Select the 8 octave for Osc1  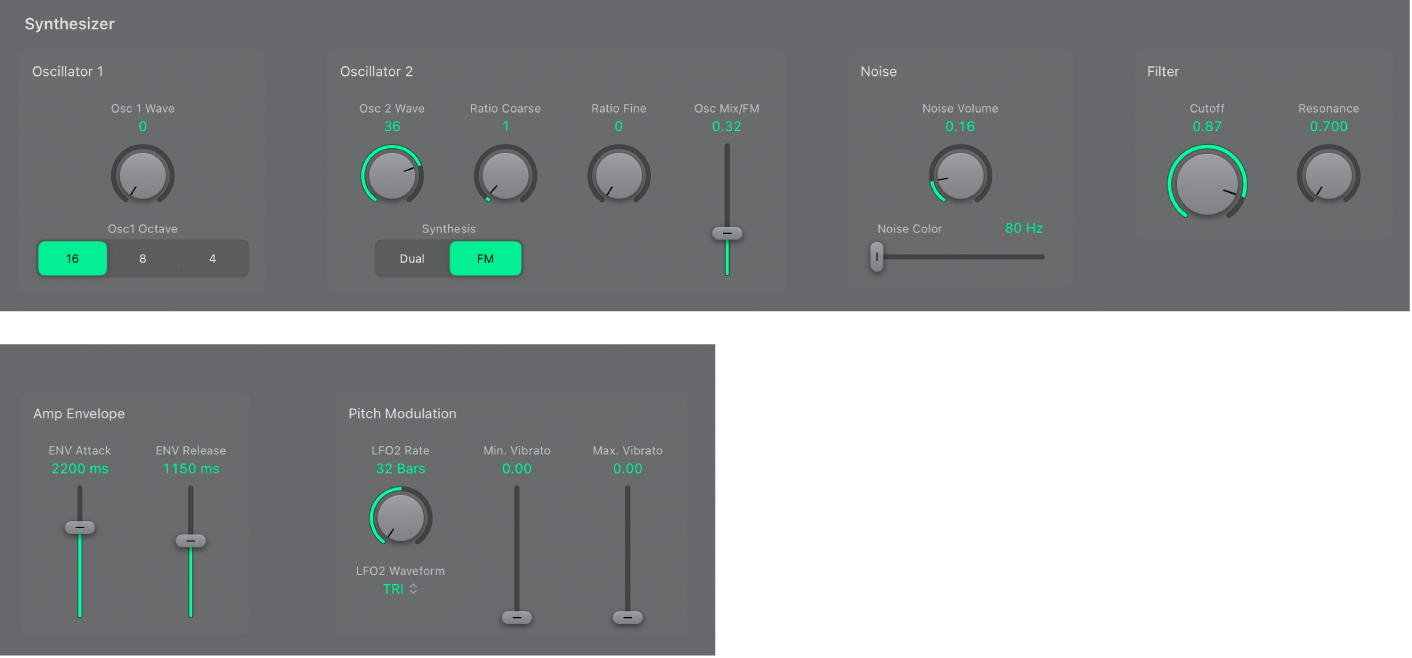point(142,258)
